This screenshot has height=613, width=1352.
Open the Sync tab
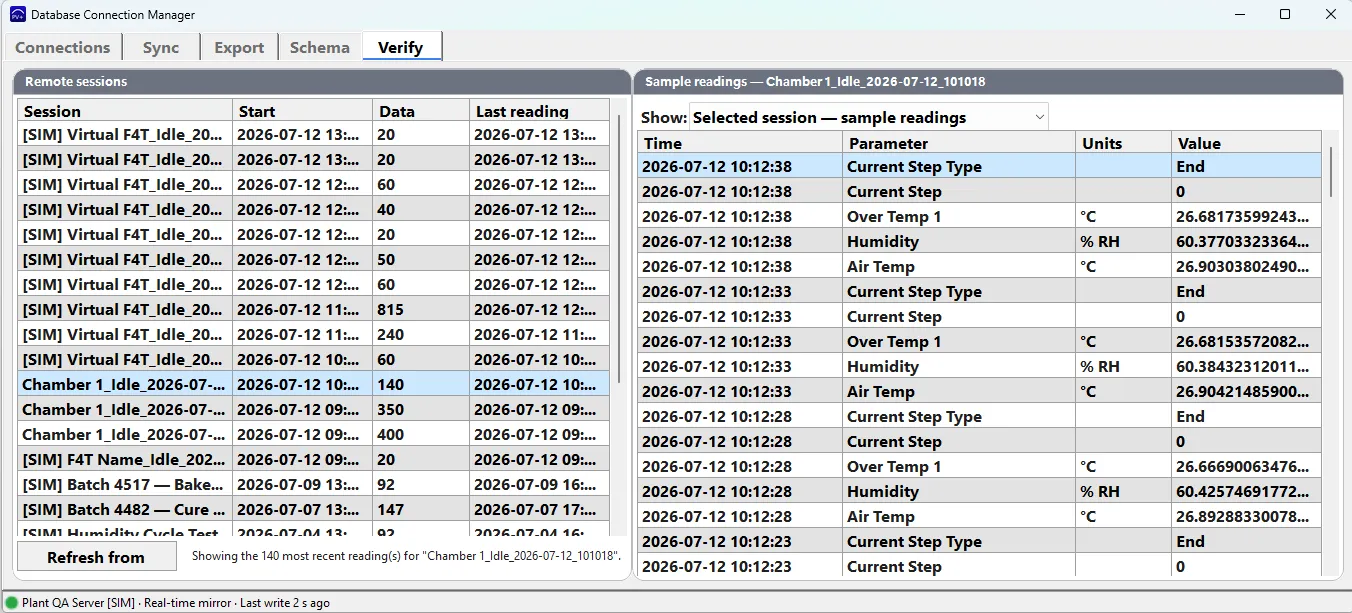pos(161,47)
